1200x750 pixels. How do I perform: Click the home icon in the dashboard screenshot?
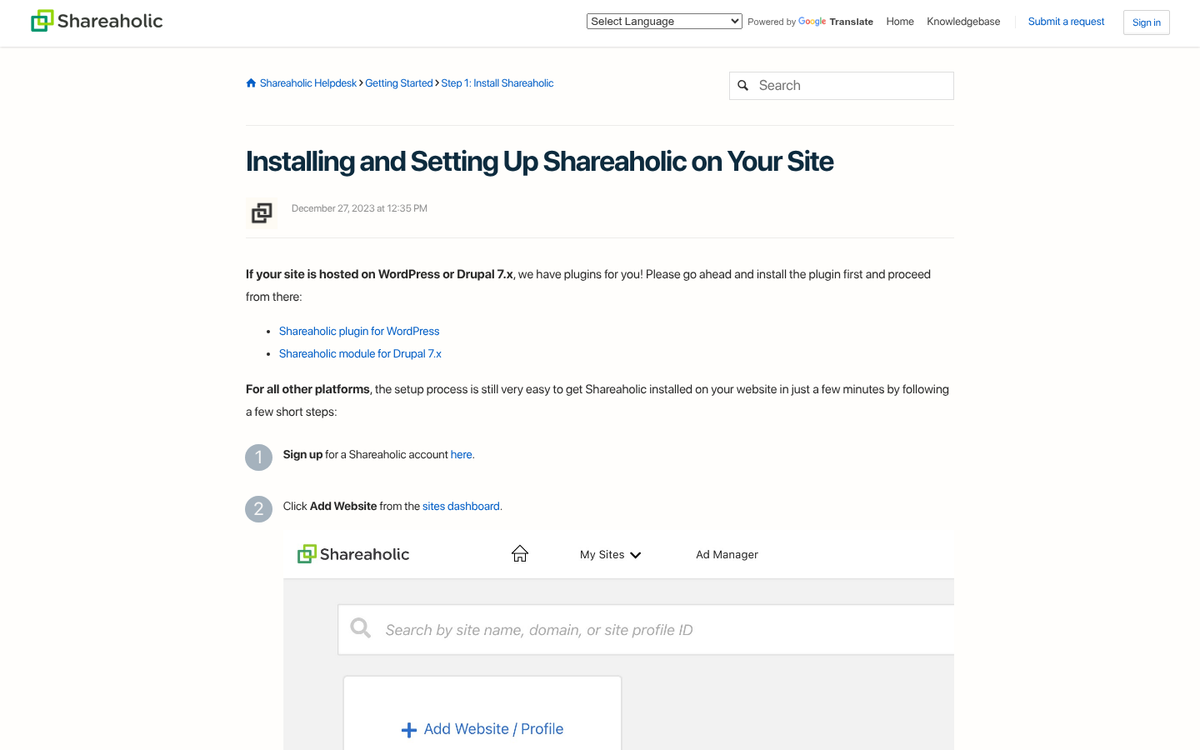coord(519,552)
